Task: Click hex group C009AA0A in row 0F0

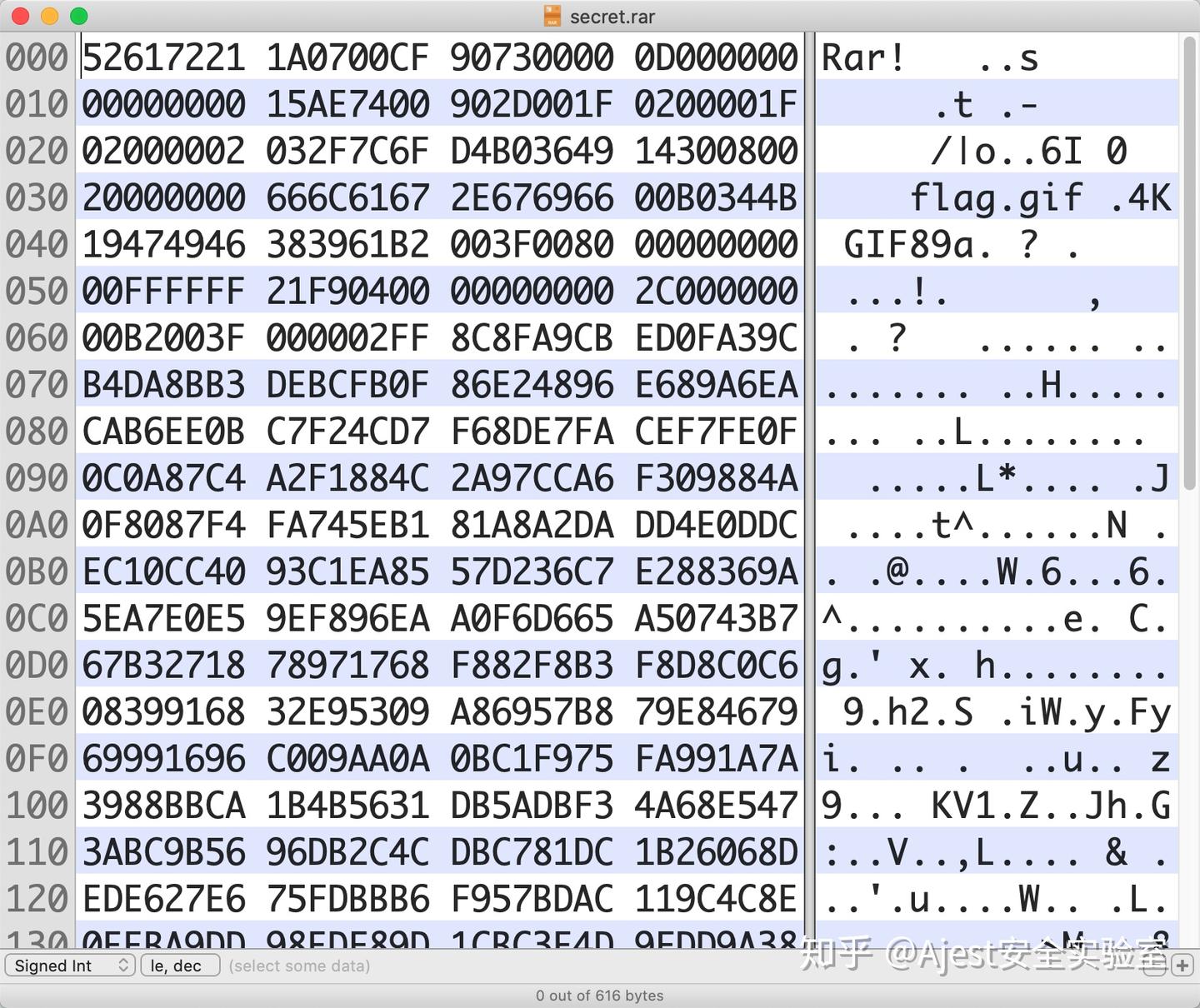Action: [x=347, y=758]
